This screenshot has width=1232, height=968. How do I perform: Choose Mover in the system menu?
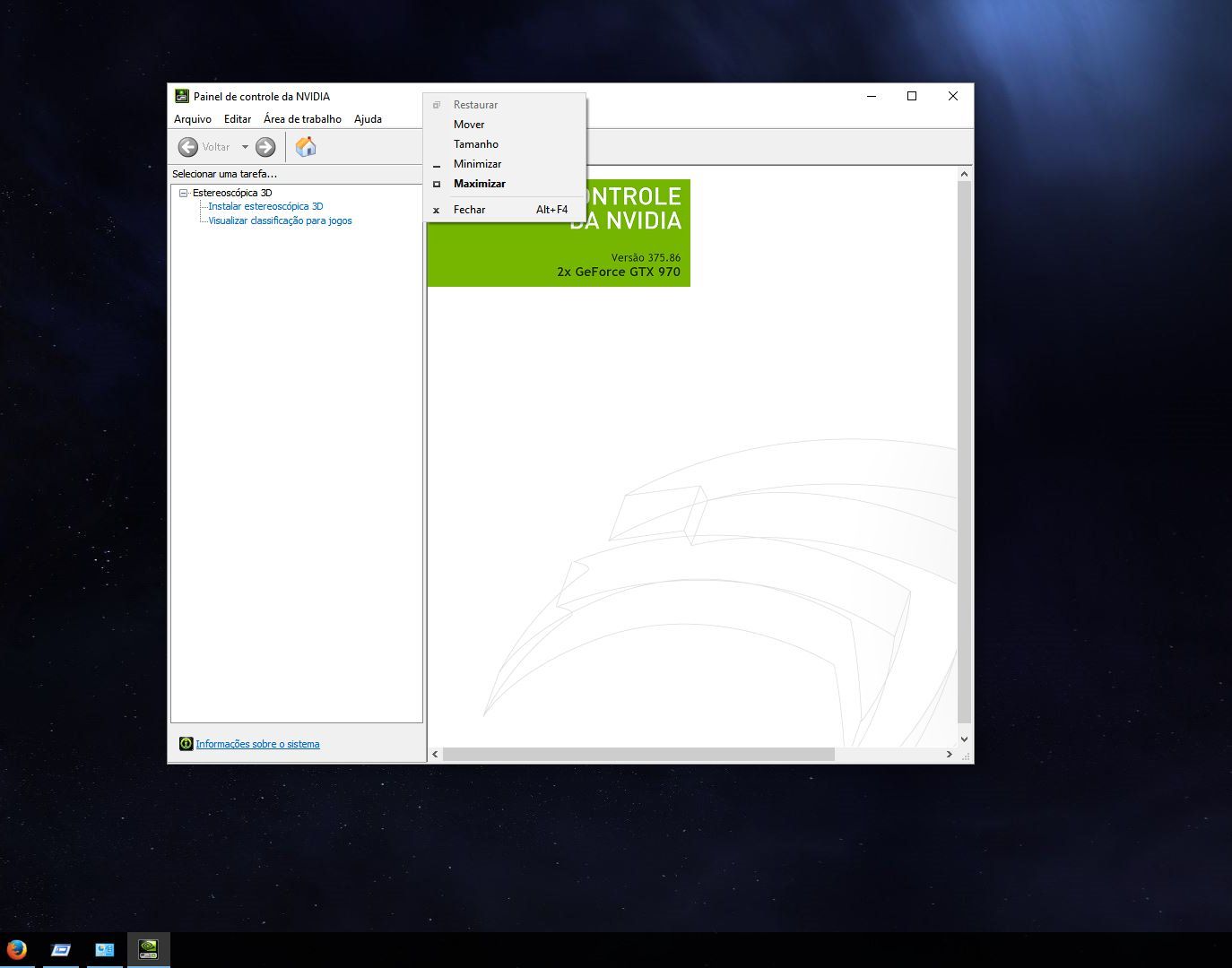505,125
